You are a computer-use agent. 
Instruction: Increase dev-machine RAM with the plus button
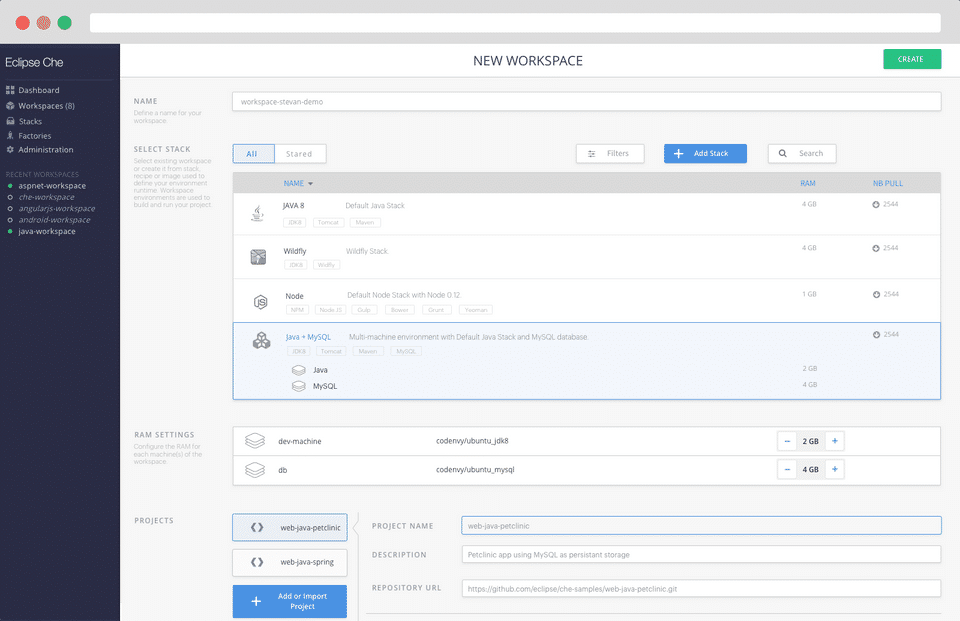(834, 441)
